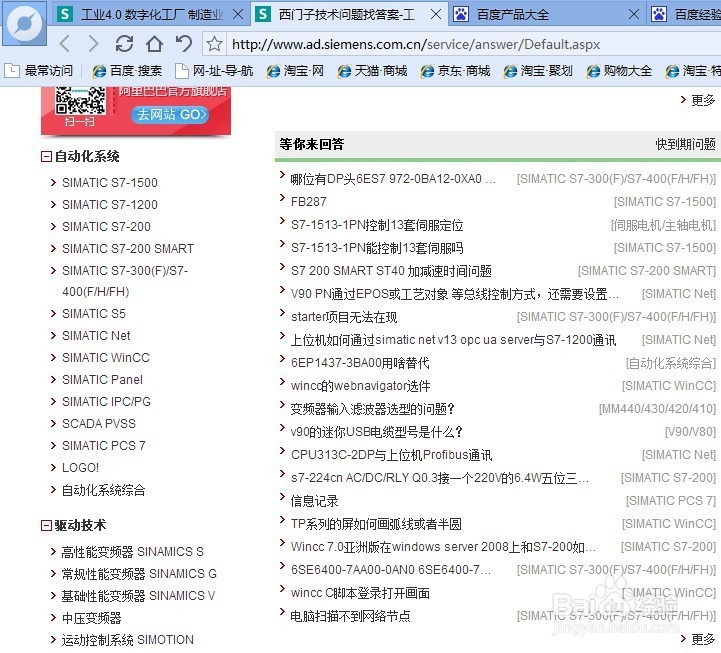Screen dimensions: 721x653
Task: Click the address bar URL field
Action: [474, 44]
